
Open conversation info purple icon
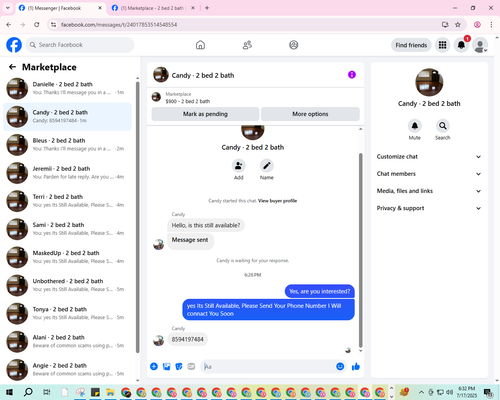pos(352,75)
